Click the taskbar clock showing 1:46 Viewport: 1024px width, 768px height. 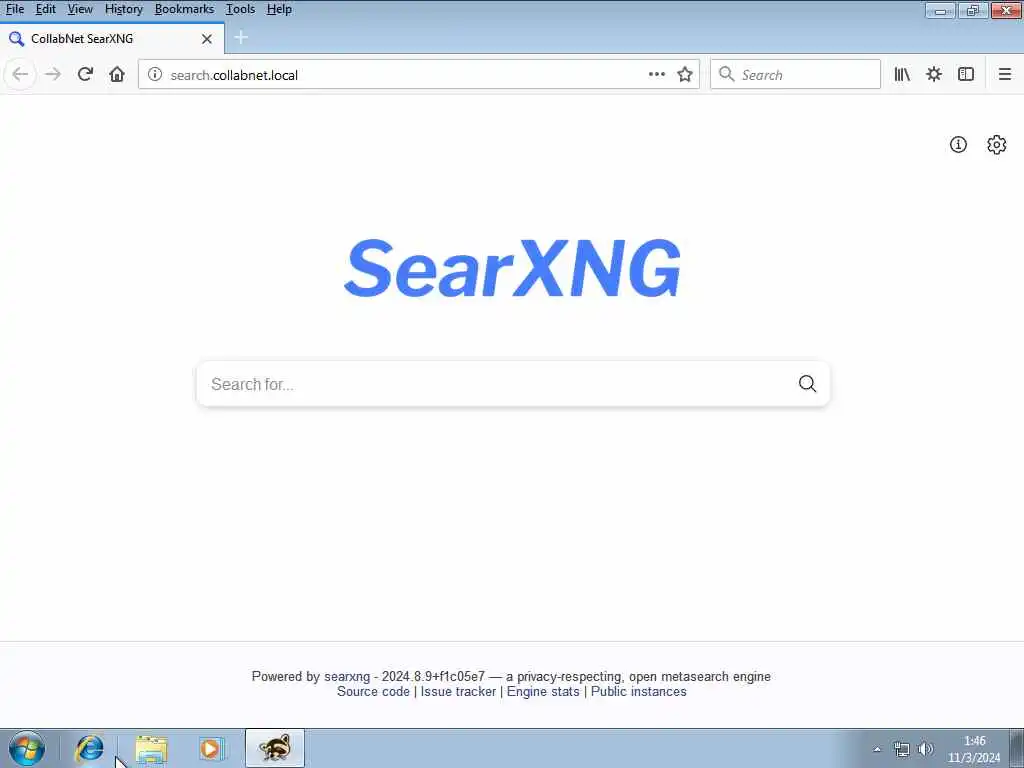[x=974, y=749]
